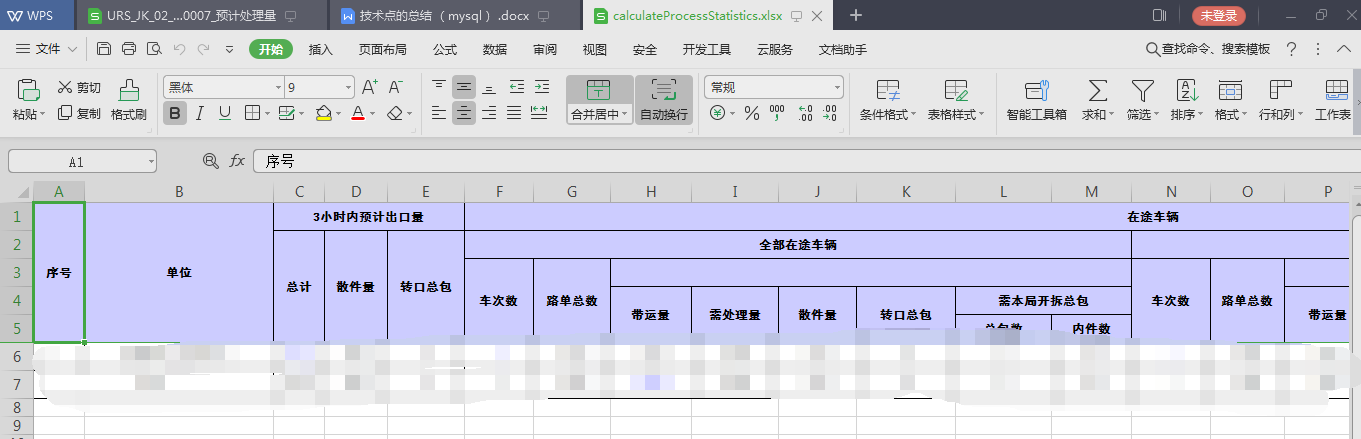1361x439 pixels.
Task: Click the Justify alignment icon
Action: (515, 113)
